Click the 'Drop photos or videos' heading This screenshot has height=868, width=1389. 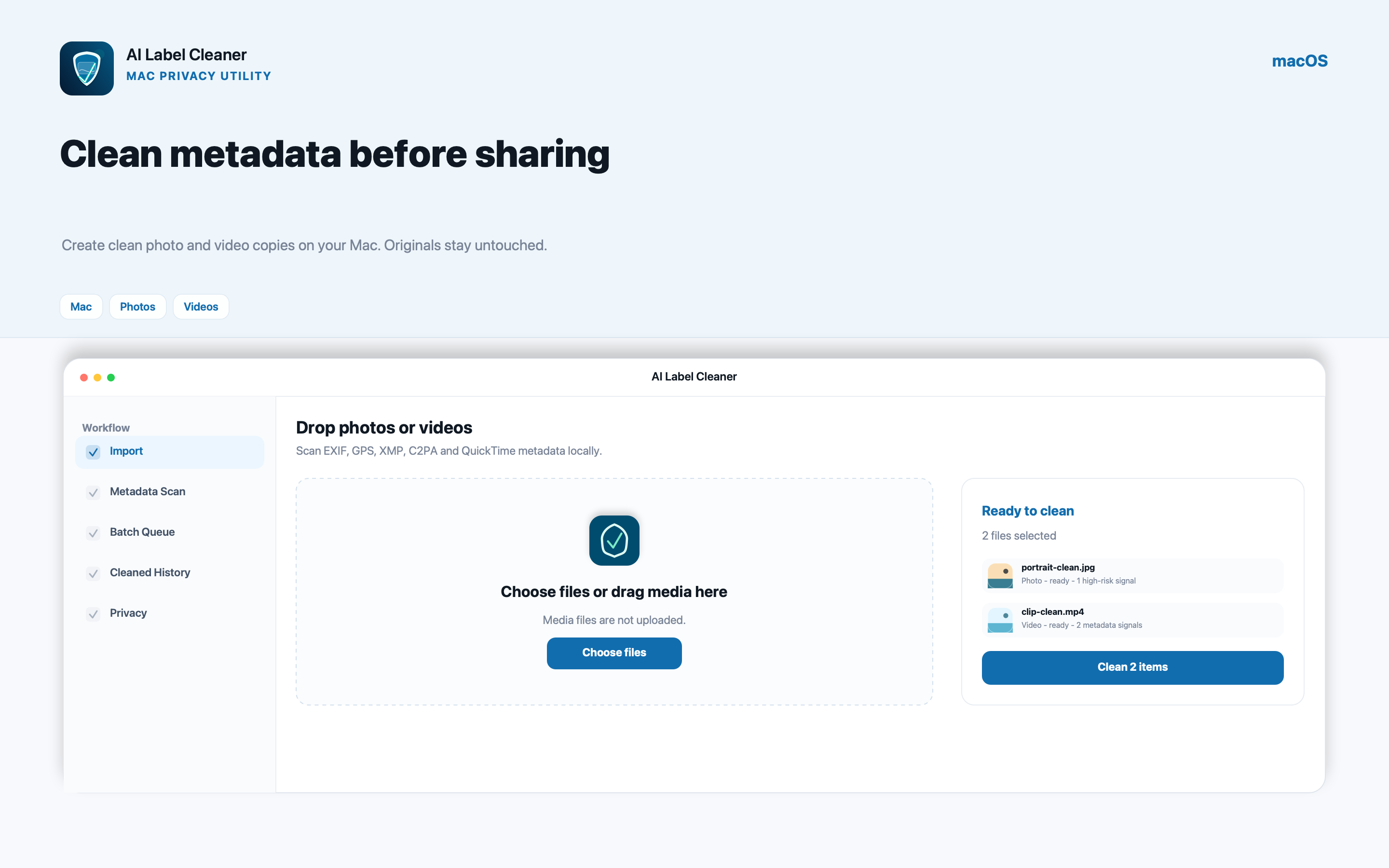pyautogui.click(x=384, y=428)
